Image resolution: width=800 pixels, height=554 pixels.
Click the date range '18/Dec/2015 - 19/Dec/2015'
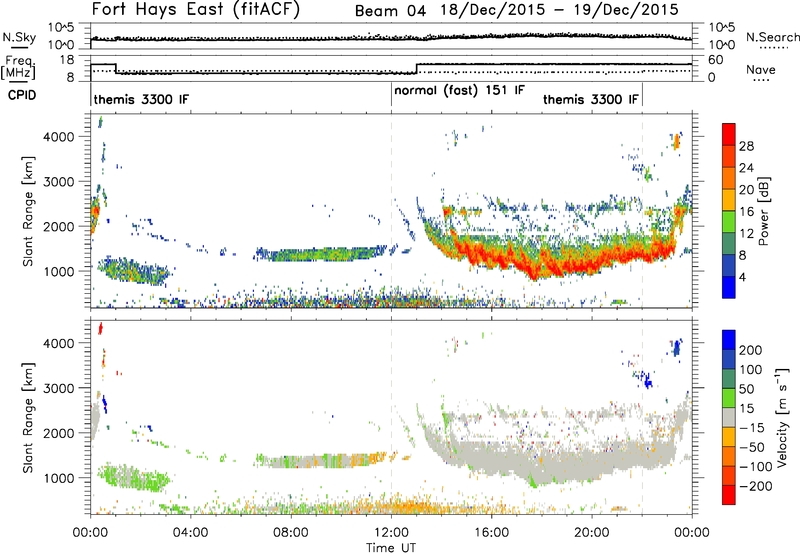(560, 10)
